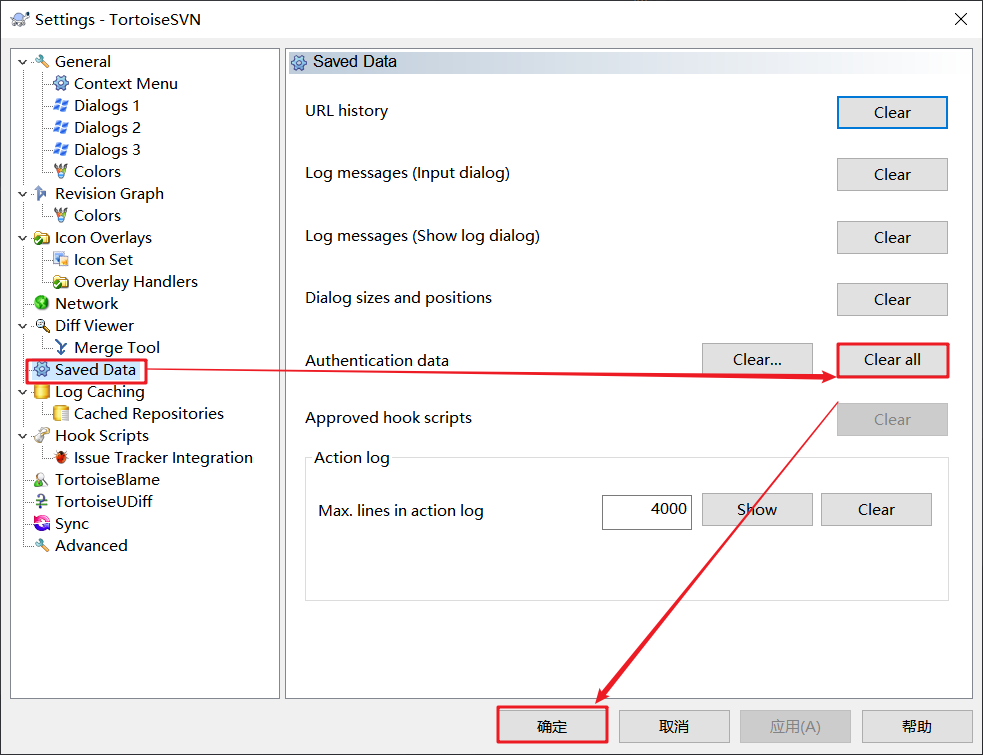Click the Saved Data gear icon in tree

point(41,369)
